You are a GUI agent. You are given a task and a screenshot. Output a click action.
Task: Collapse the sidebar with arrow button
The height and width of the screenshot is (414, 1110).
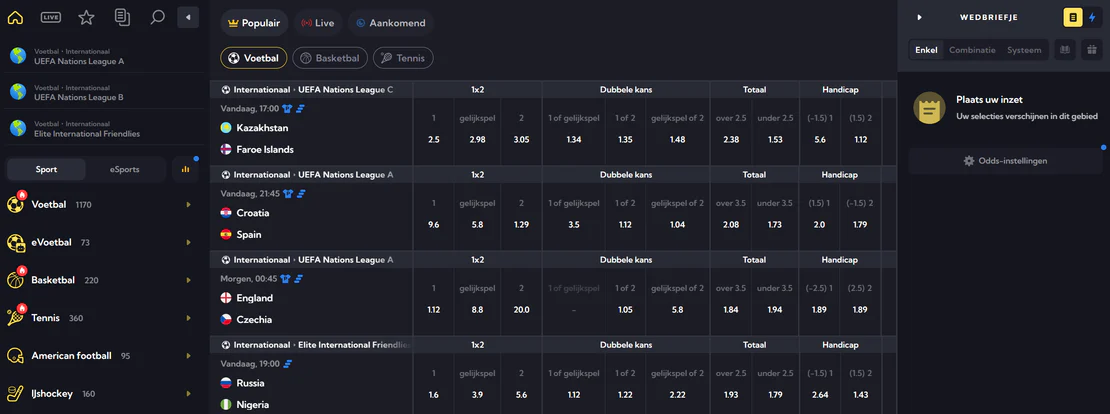click(188, 18)
